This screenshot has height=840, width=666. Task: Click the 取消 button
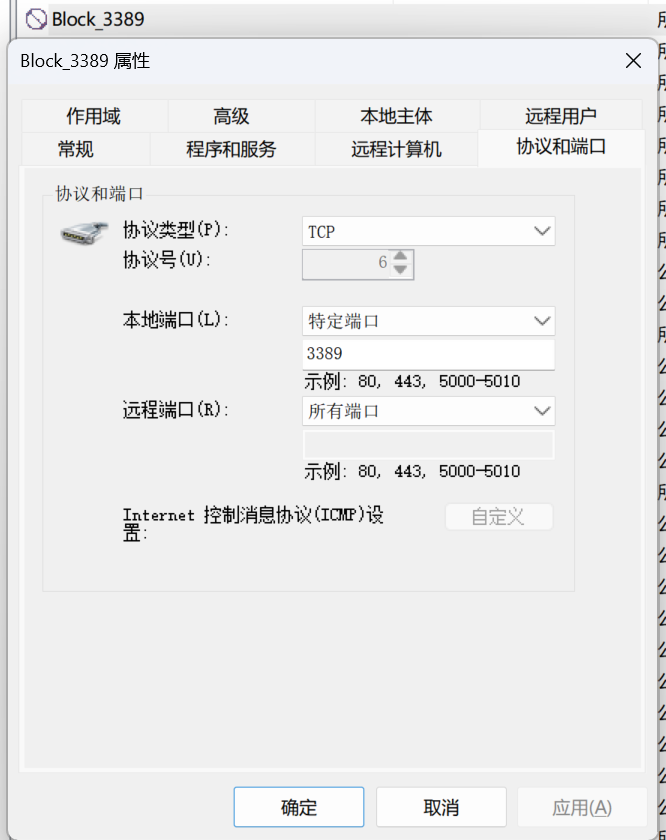[x=441, y=807]
